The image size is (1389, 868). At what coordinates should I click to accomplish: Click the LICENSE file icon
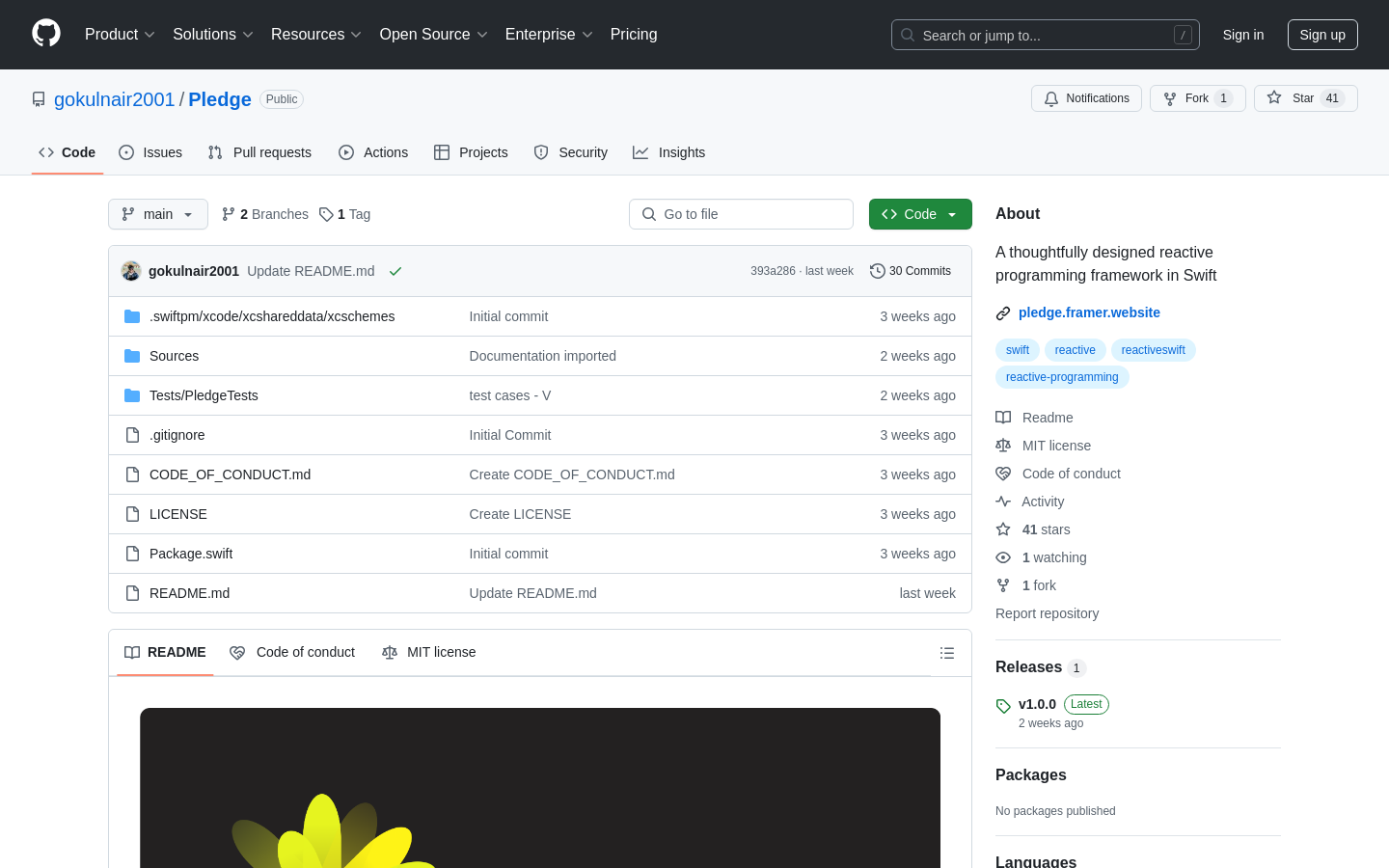click(x=132, y=514)
